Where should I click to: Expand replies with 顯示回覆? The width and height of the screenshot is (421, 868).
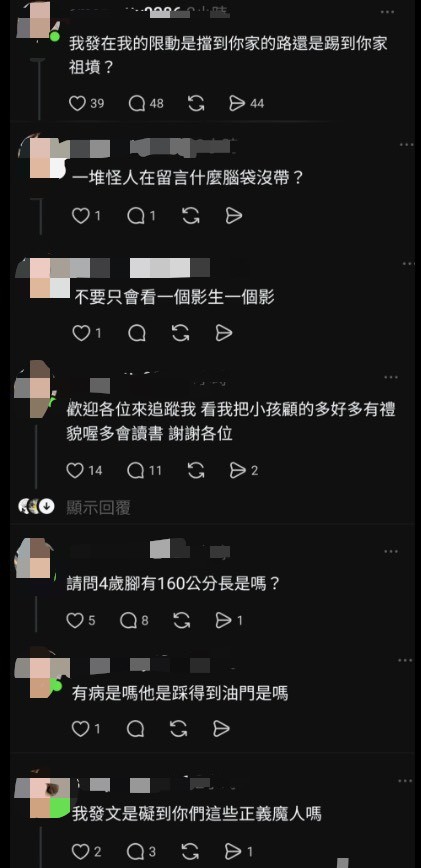click(98, 507)
